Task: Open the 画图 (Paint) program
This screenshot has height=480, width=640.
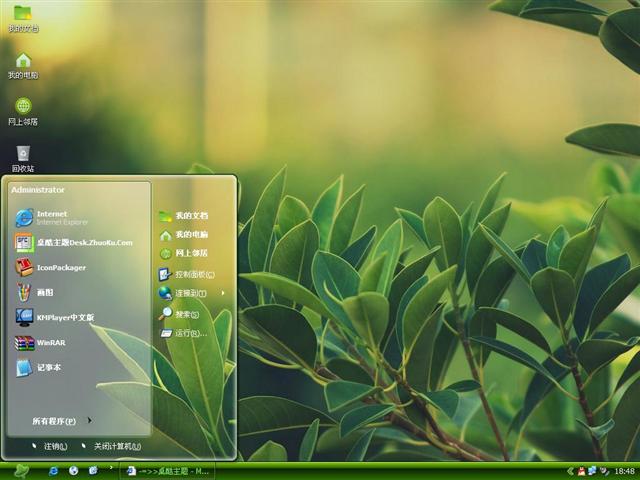Action: (44, 293)
